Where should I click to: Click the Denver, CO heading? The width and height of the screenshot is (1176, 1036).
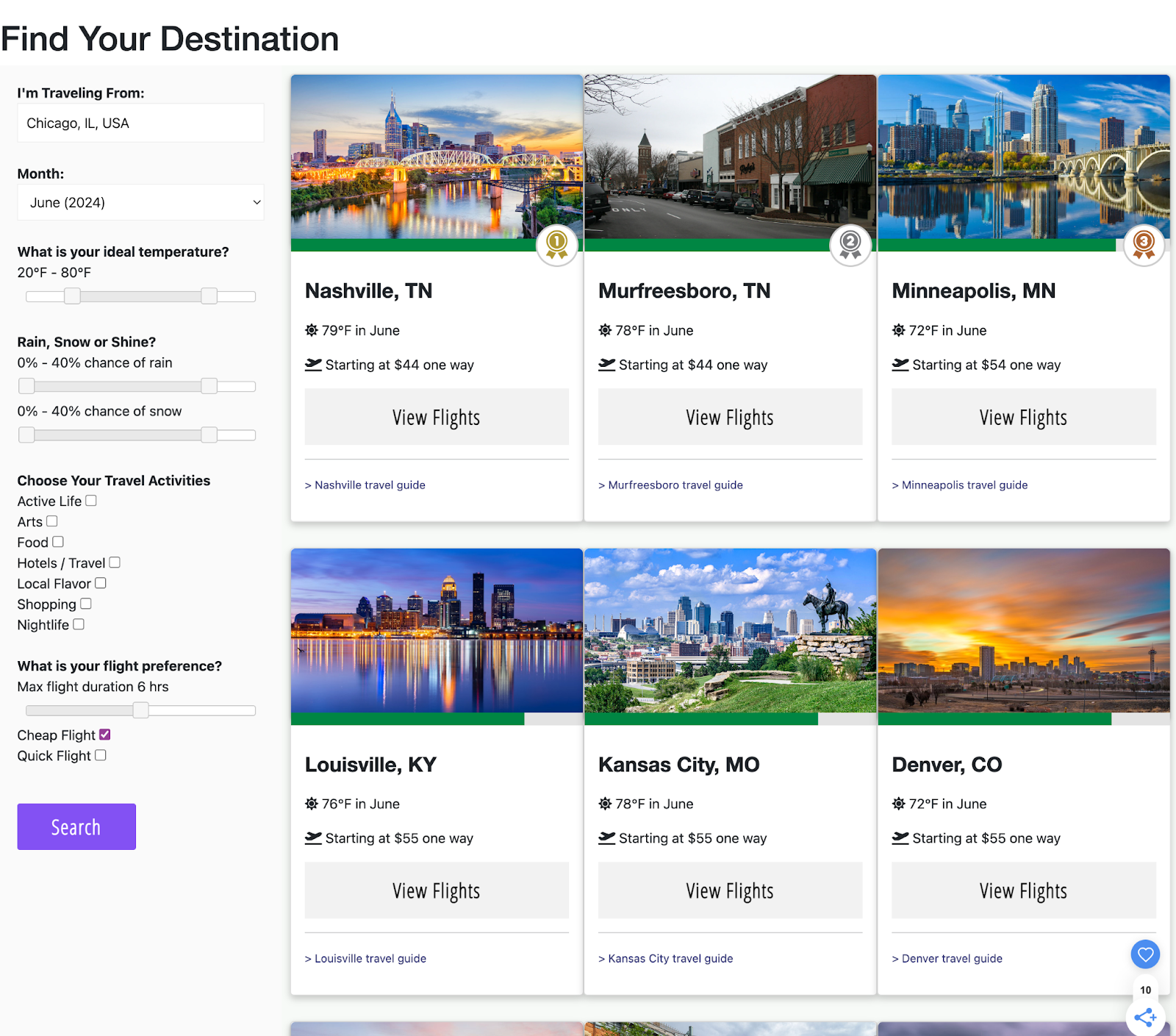click(x=947, y=765)
